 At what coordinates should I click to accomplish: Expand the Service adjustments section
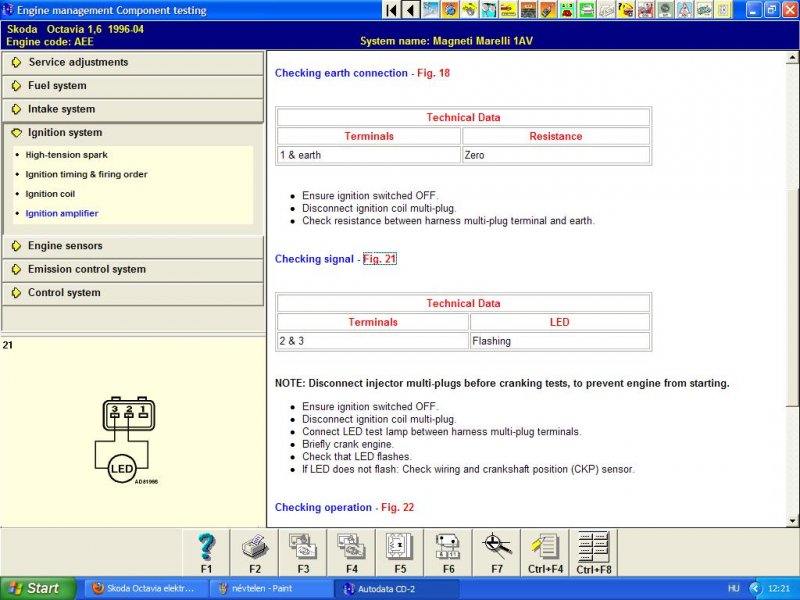coord(133,62)
